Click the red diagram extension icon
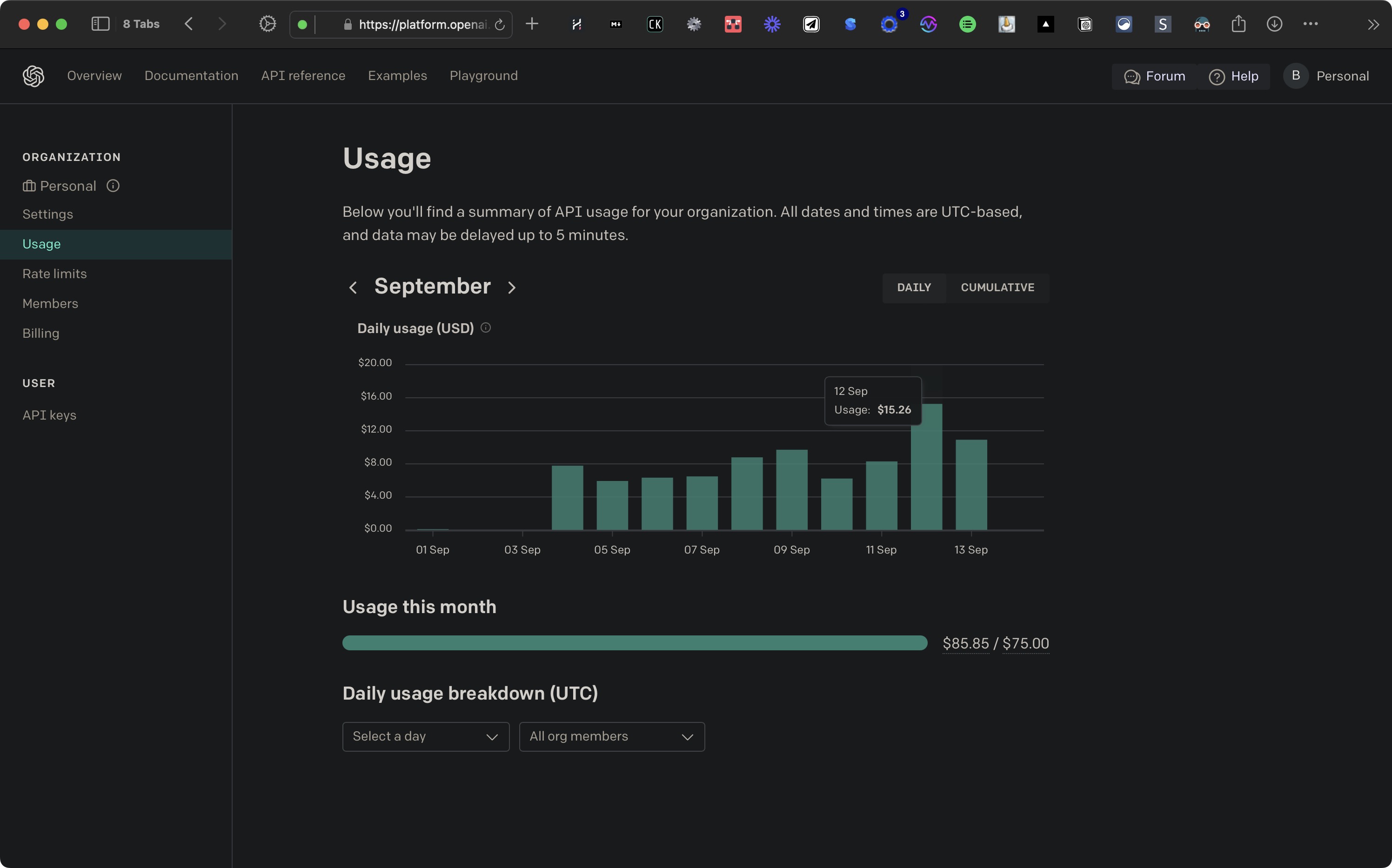 733,24
